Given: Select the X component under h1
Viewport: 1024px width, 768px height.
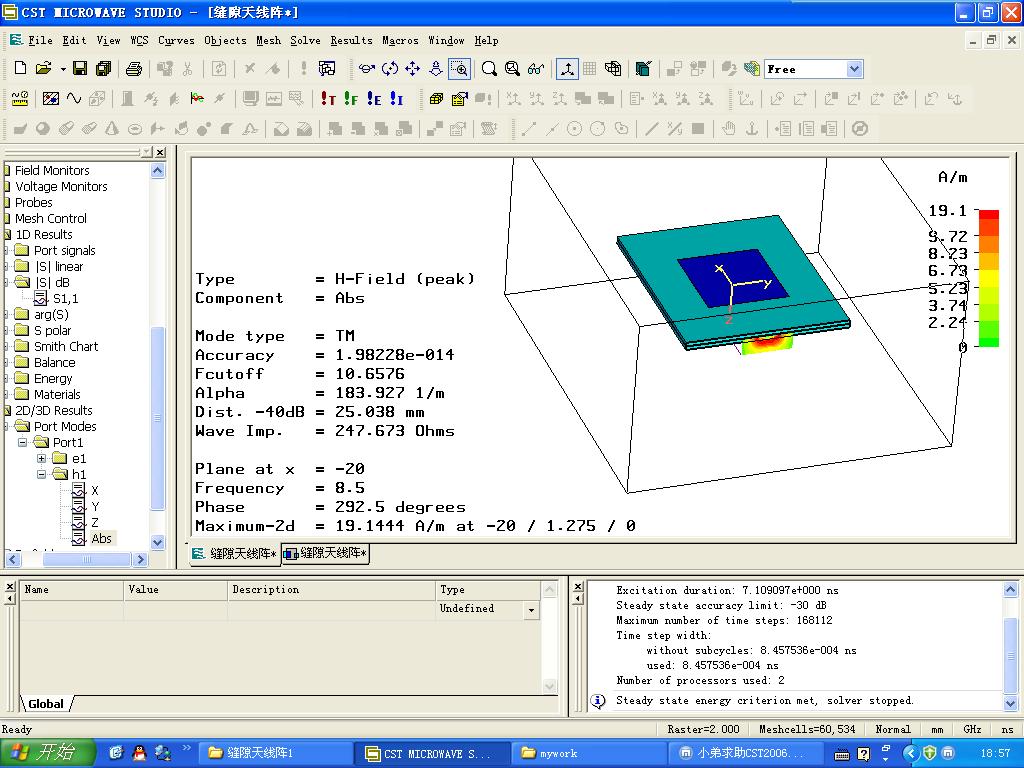Looking at the screenshot, I should (x=95, y=490).
